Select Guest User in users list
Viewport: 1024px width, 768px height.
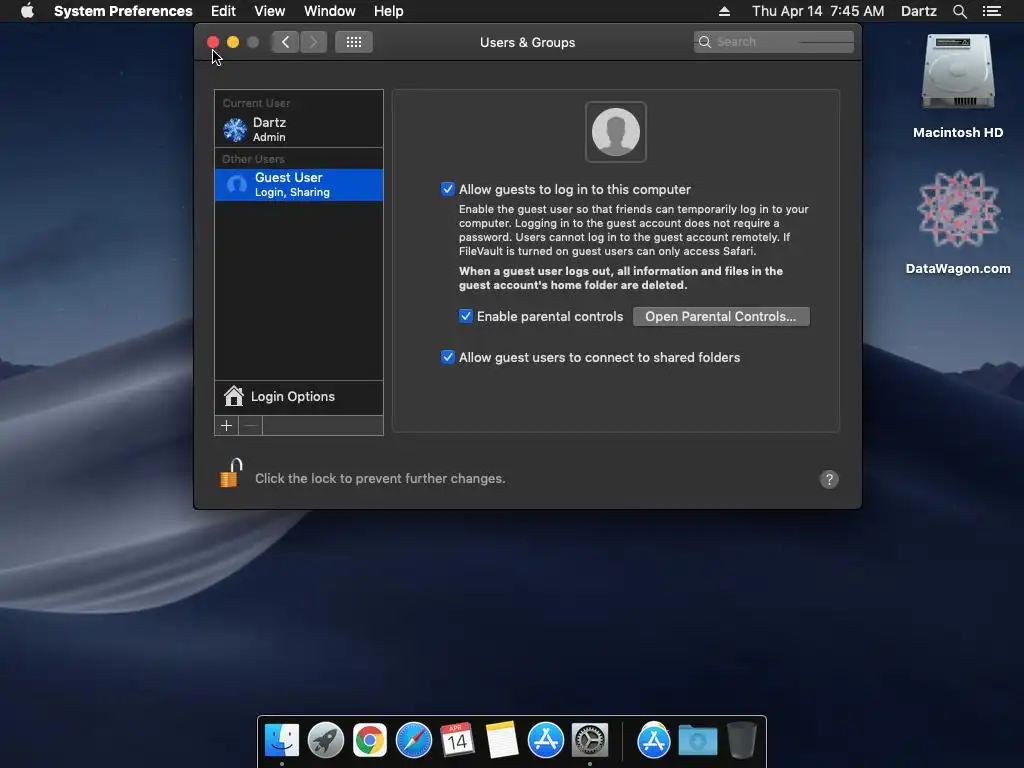[299, 185]
